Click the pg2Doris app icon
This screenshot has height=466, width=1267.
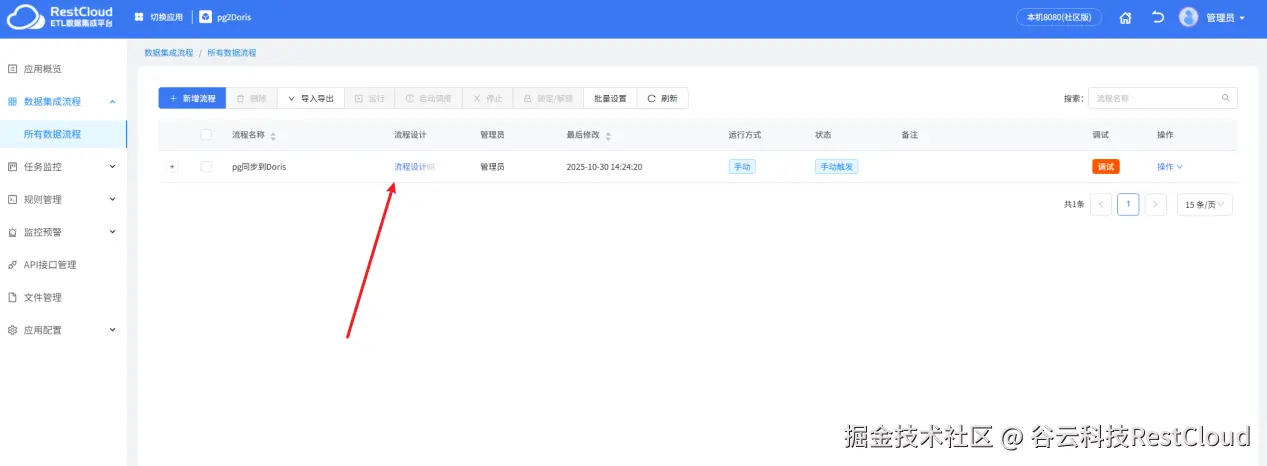click(x=205, y=17)
